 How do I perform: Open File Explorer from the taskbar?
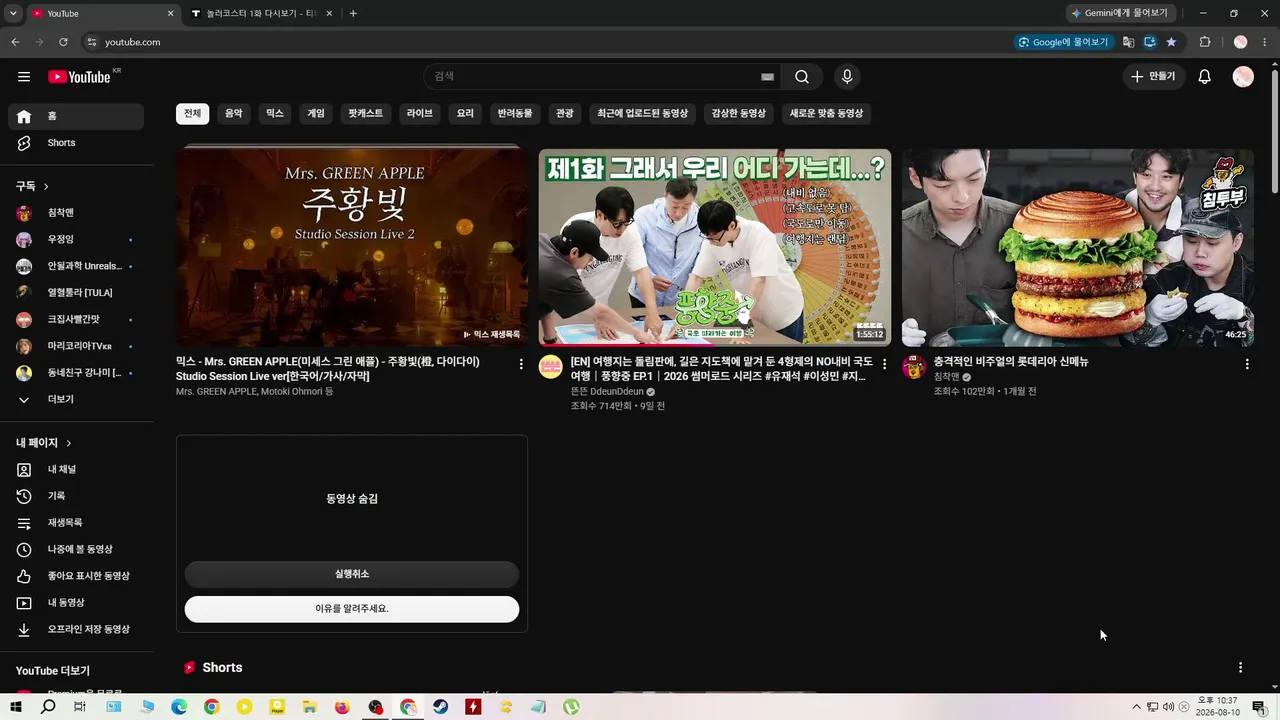310,707
